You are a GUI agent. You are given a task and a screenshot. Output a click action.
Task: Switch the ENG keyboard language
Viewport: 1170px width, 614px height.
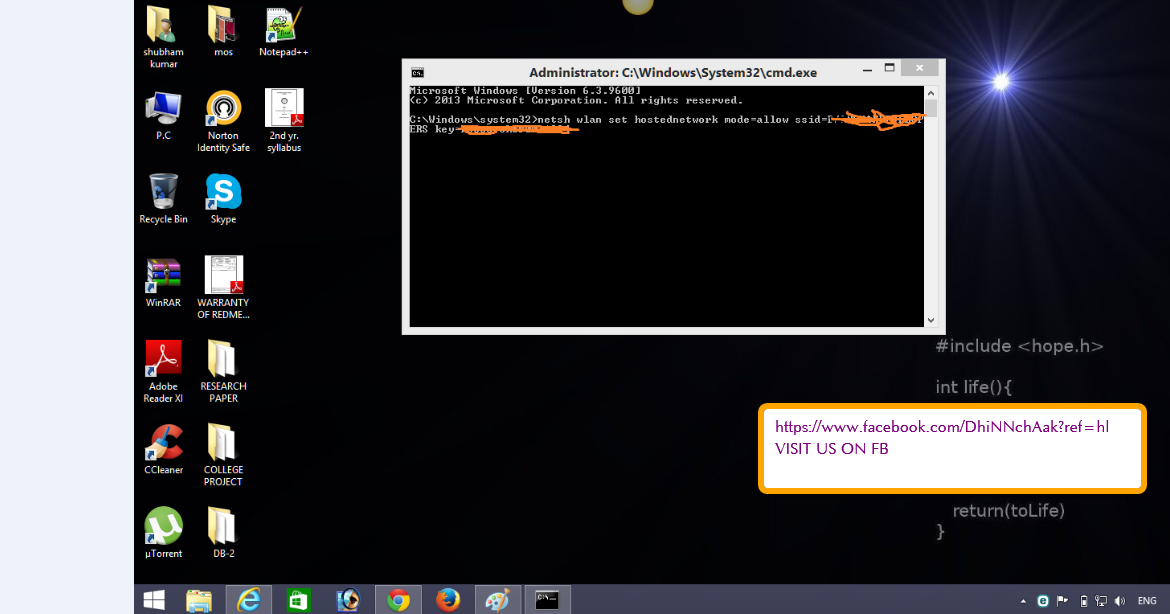[x=1148, y=600]
